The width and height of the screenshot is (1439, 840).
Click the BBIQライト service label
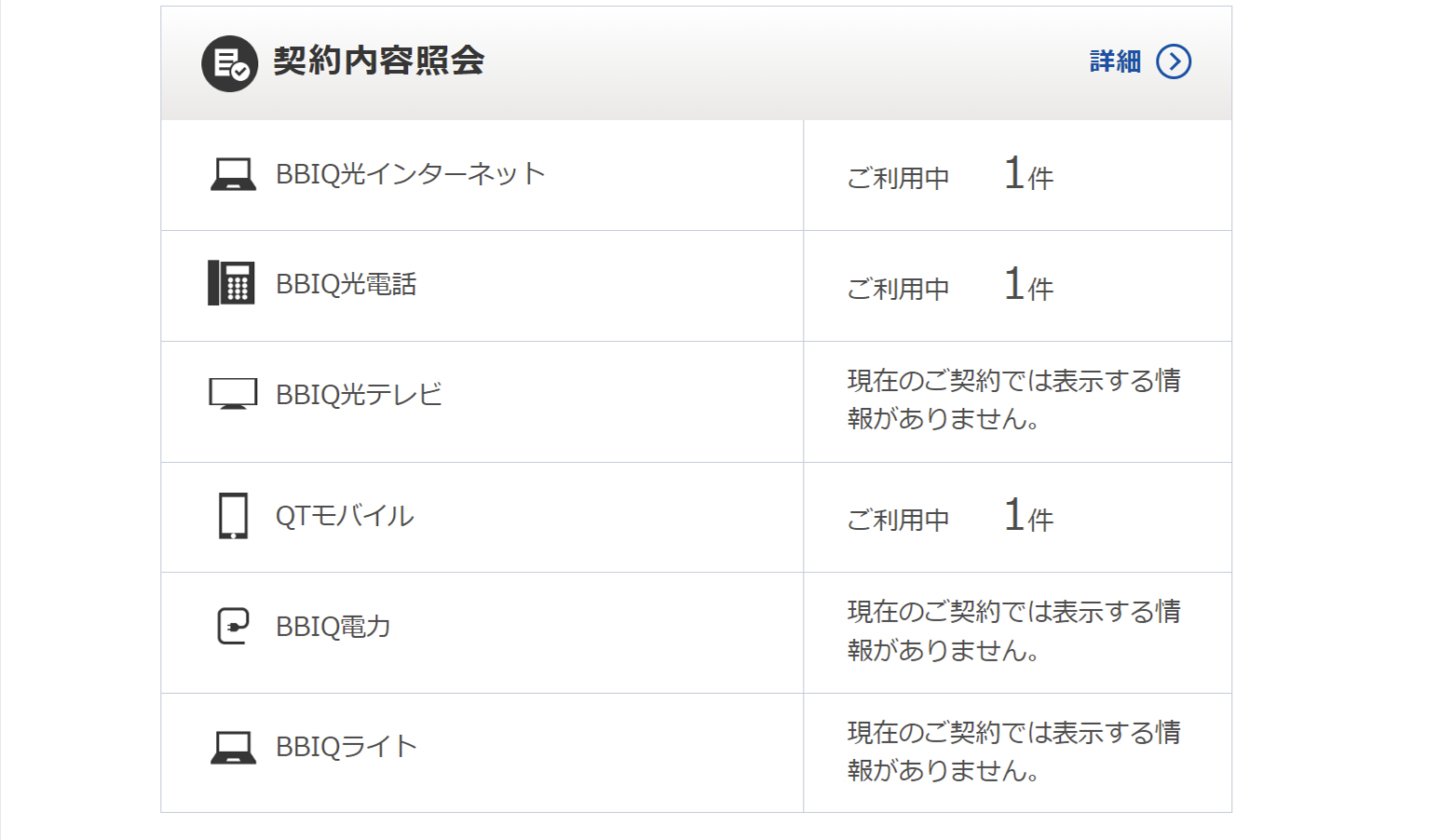coord(346,747)
